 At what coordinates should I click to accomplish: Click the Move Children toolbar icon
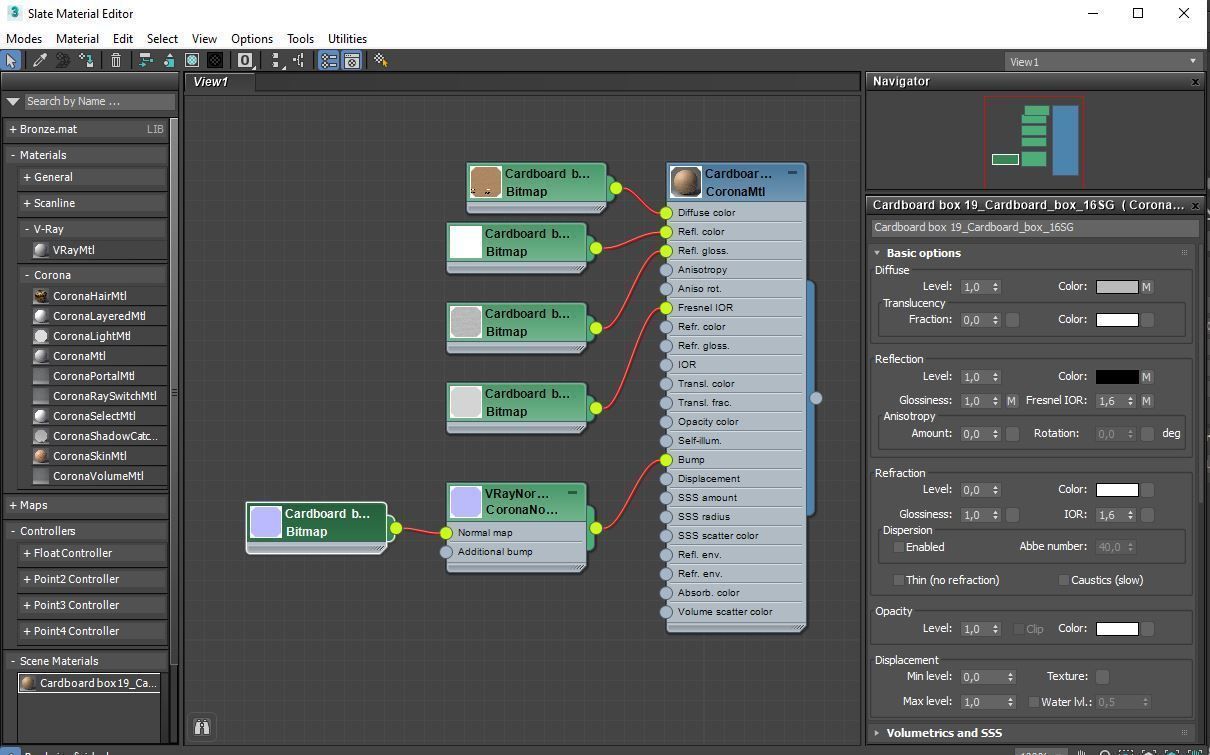point(146,61)
